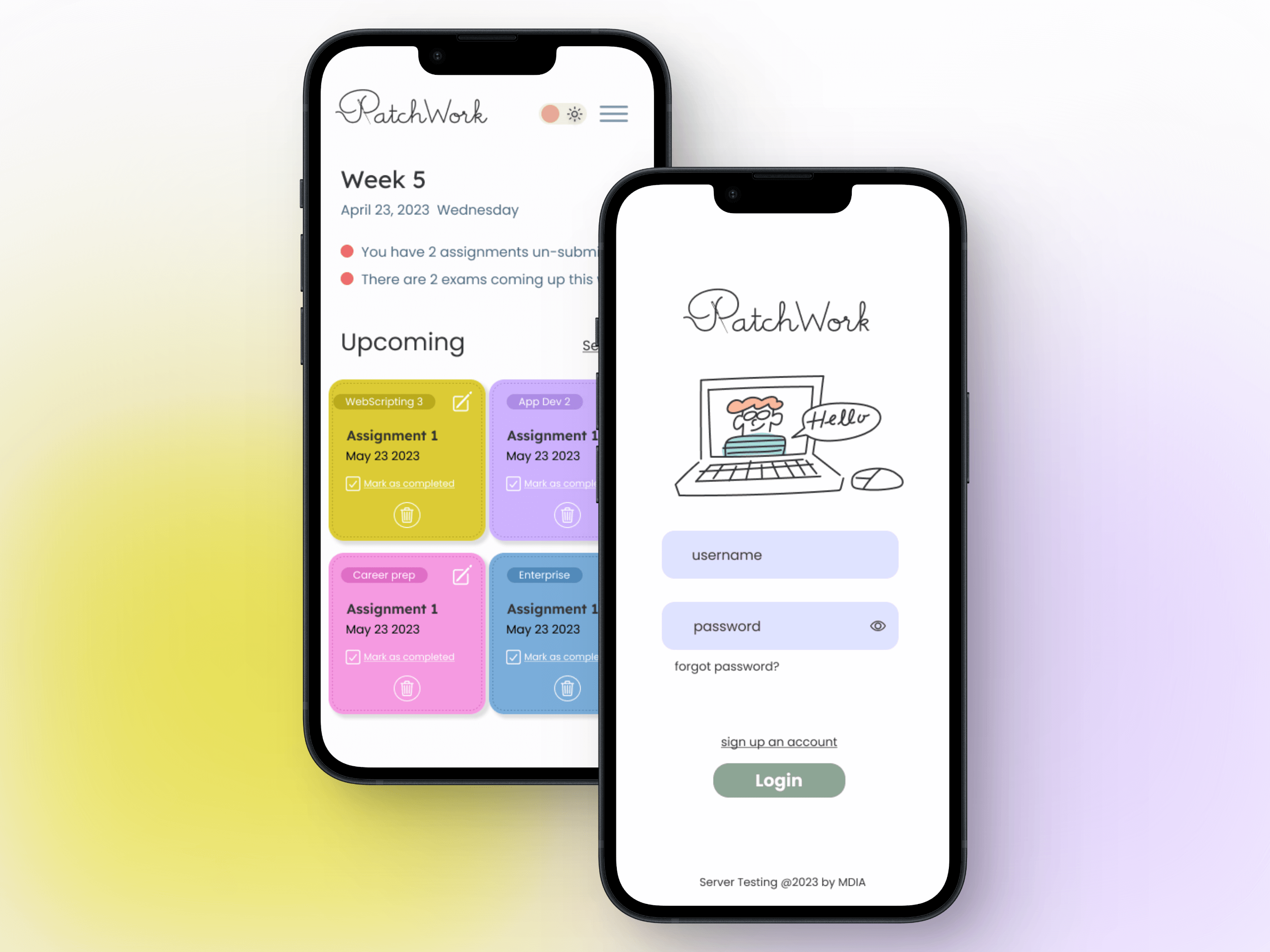The image size is (1270, 952).
Task: Click the delete trash icon on WebScripting 3 card
Action: tap(408, 516)
